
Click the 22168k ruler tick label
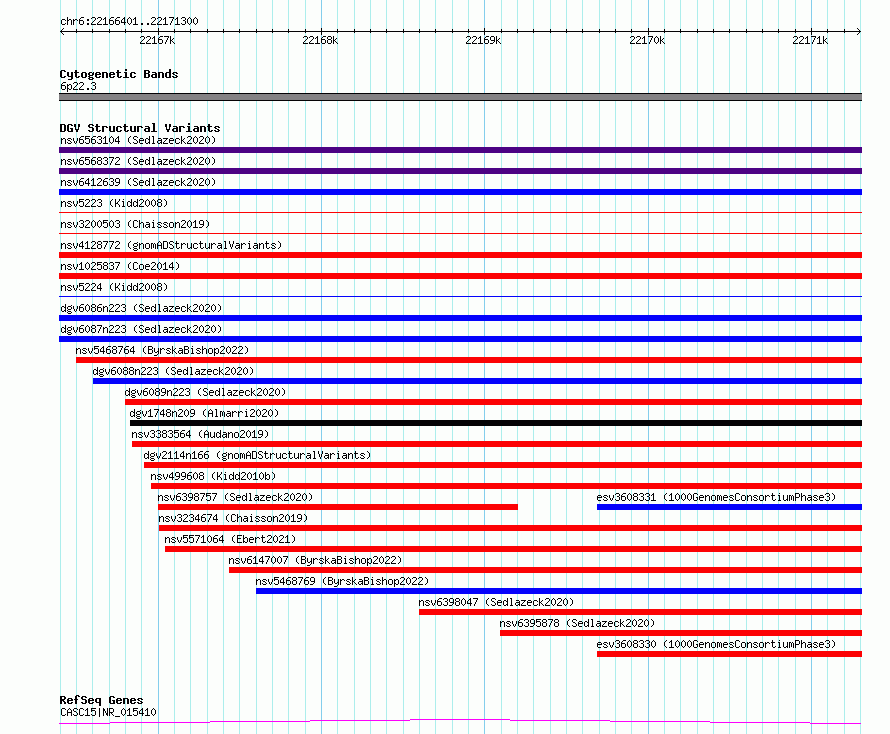pos(320,40)
